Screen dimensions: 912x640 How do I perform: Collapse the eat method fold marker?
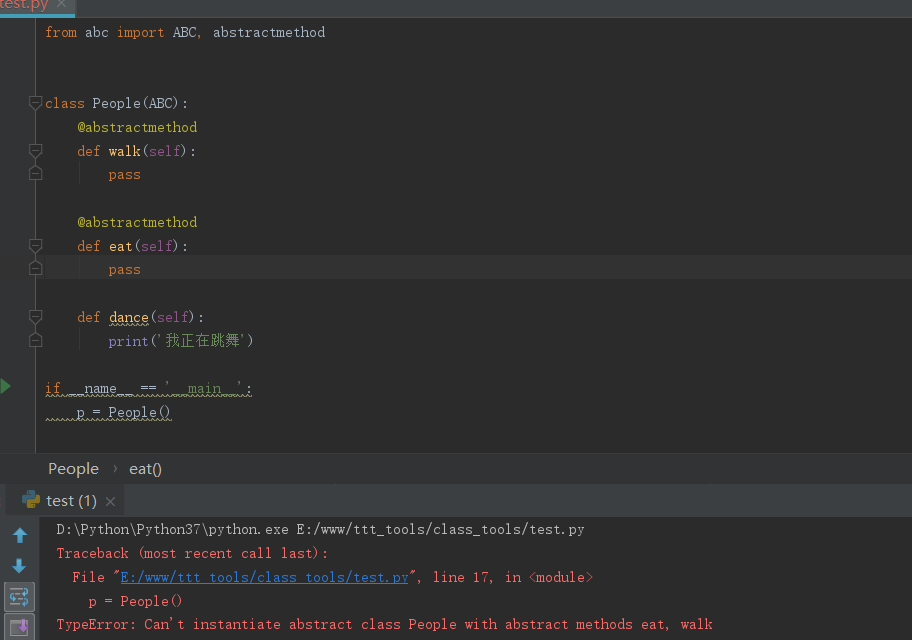(x=35, y=246)
